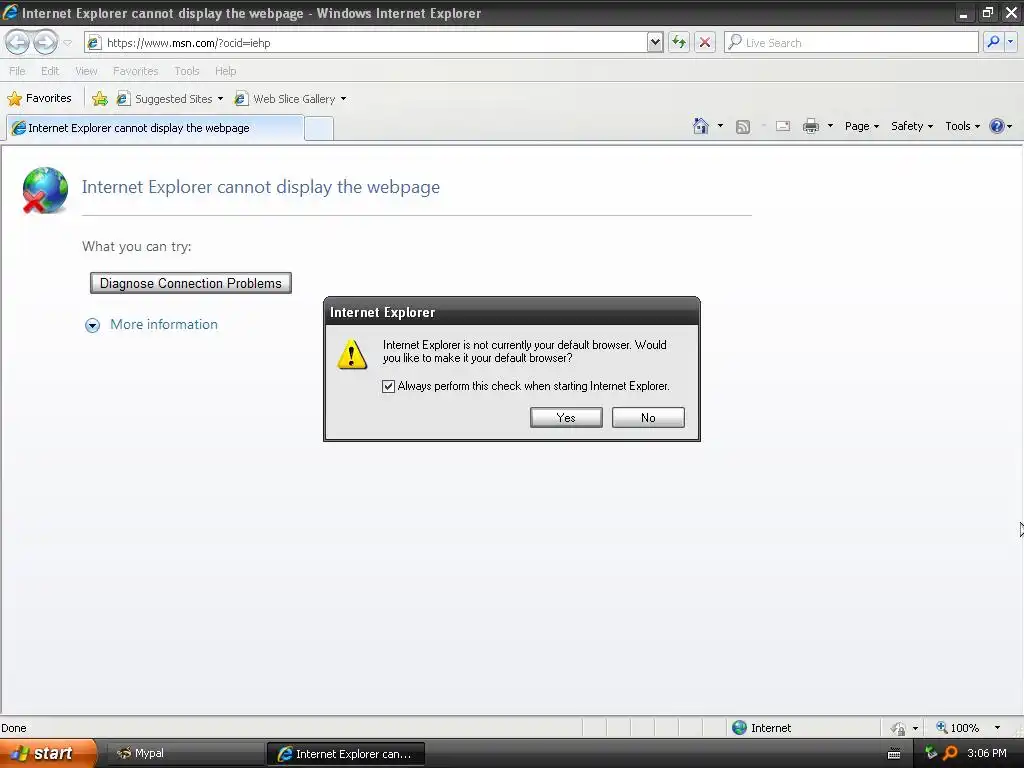Expand zoom level dropdown arrow
The image size is (1024, 768).
pos(997,728)
